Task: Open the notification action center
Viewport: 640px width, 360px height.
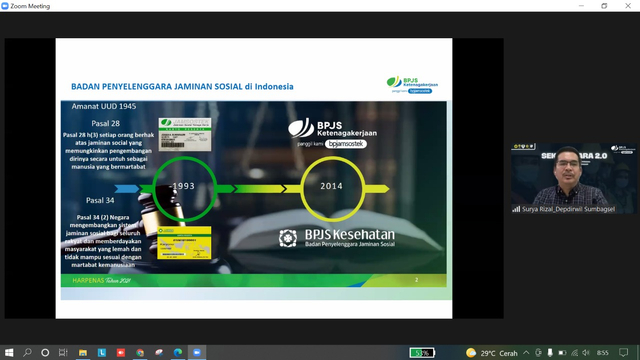Action: coord(623,353)
